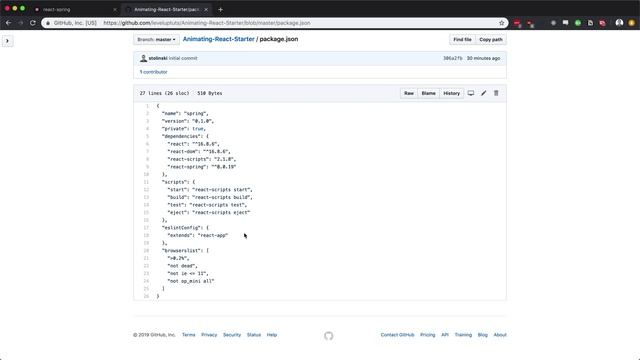Go back to the previous page
640x360 pixels.
point(9,23)
